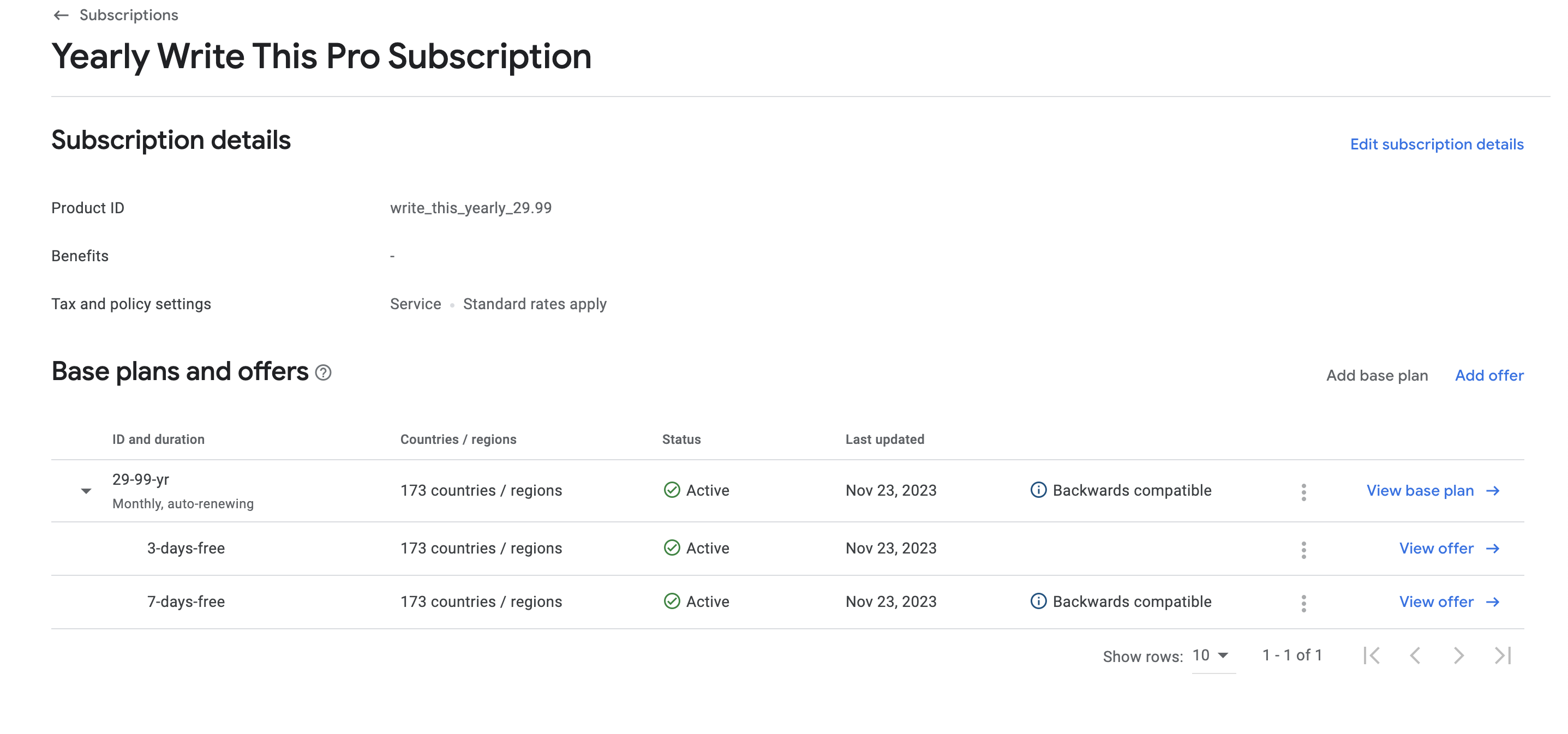Click Add offer button
Image resolution: width=1568 pixels, height=734 pixels.
coord(1489,376)
